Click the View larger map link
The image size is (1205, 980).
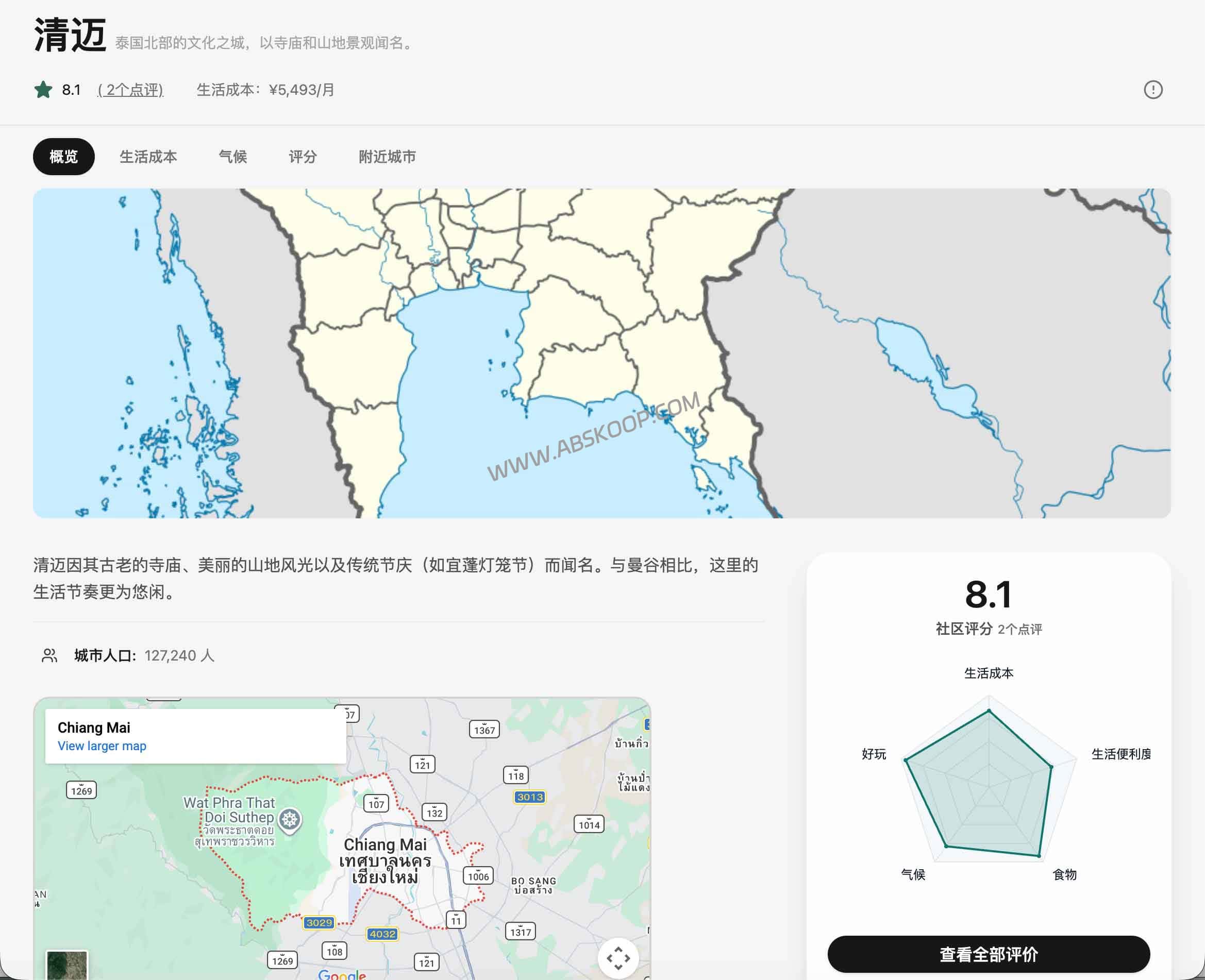(102, 746)
